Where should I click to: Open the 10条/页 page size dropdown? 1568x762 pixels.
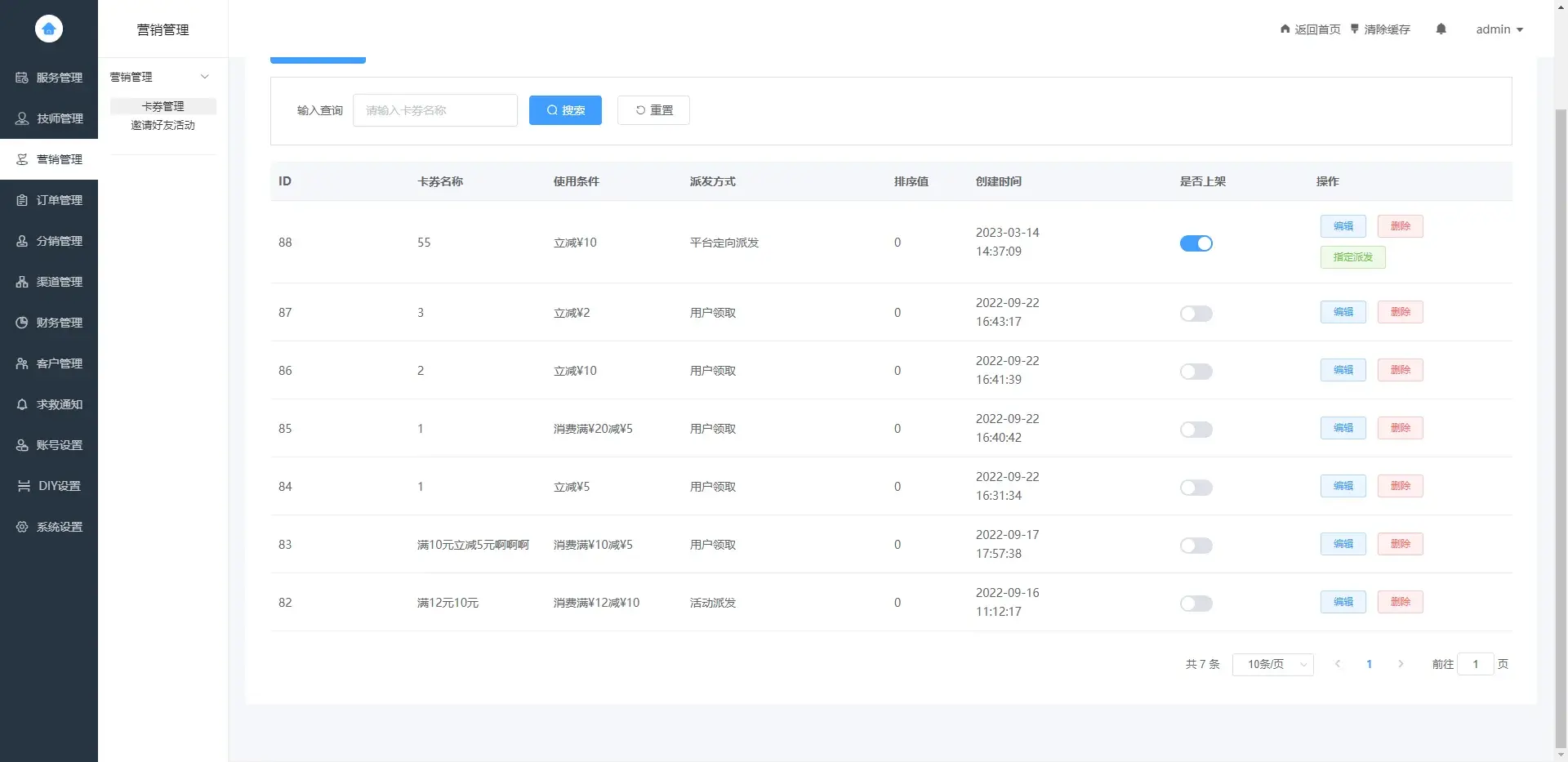pyautogui.click(x=1273, y=665)
